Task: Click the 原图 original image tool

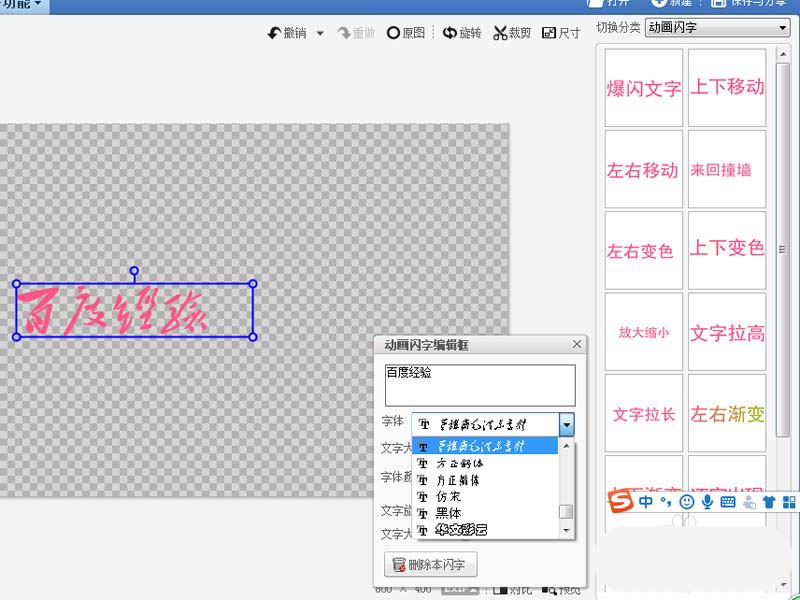Action: click(406, 33)
